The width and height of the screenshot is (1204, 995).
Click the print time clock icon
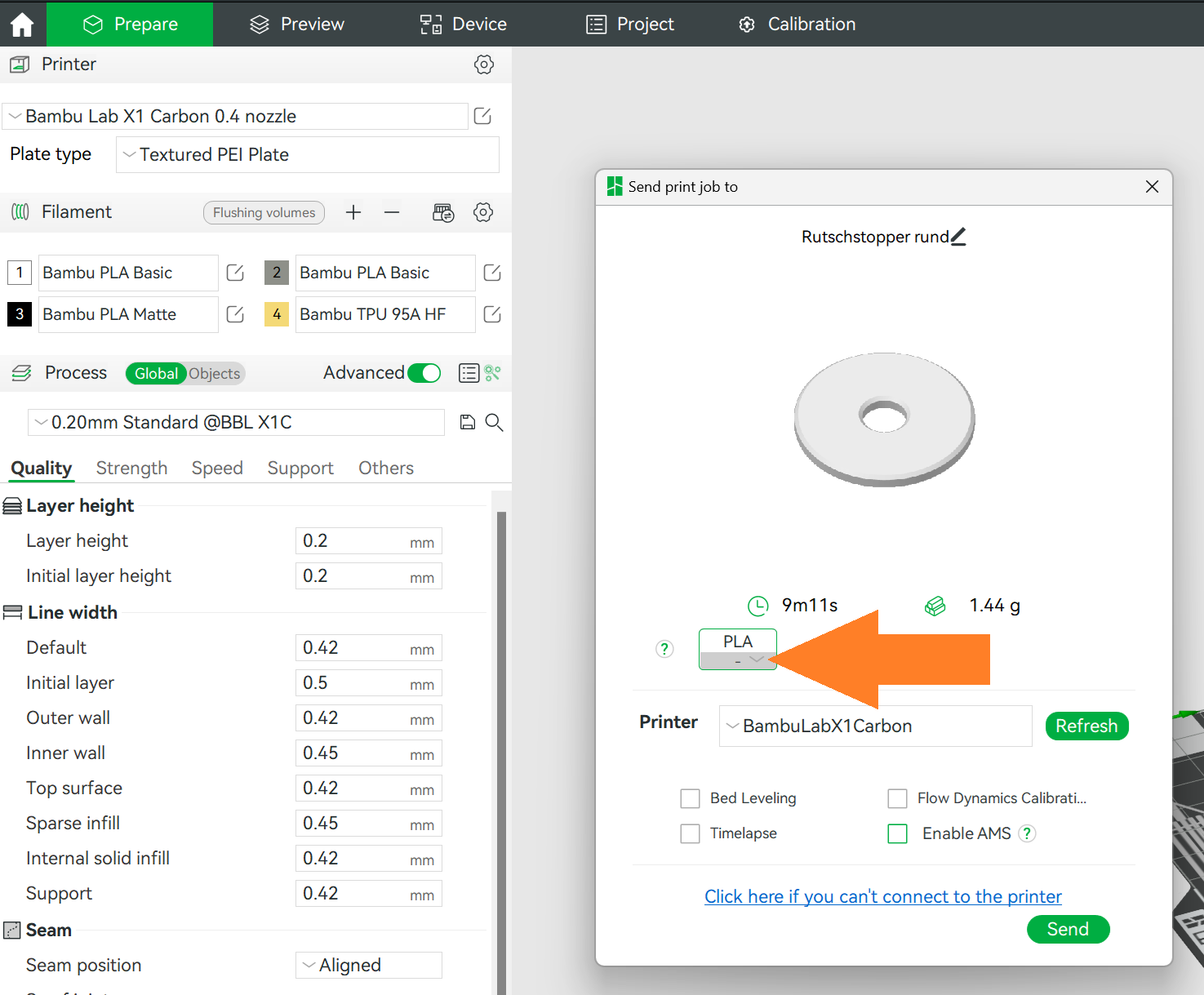(758, 606)
